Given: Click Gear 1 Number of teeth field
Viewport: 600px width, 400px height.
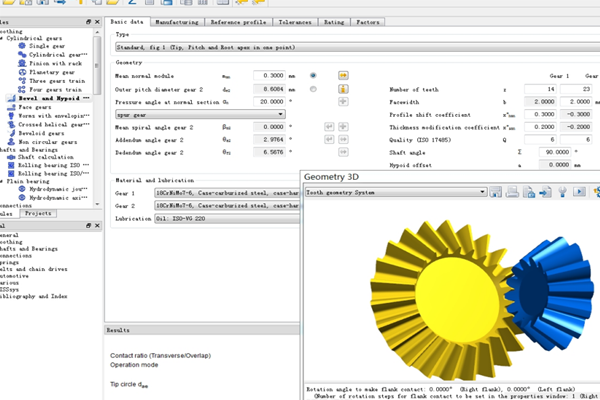Looking at the screenshot, I should tap(540, 89).
